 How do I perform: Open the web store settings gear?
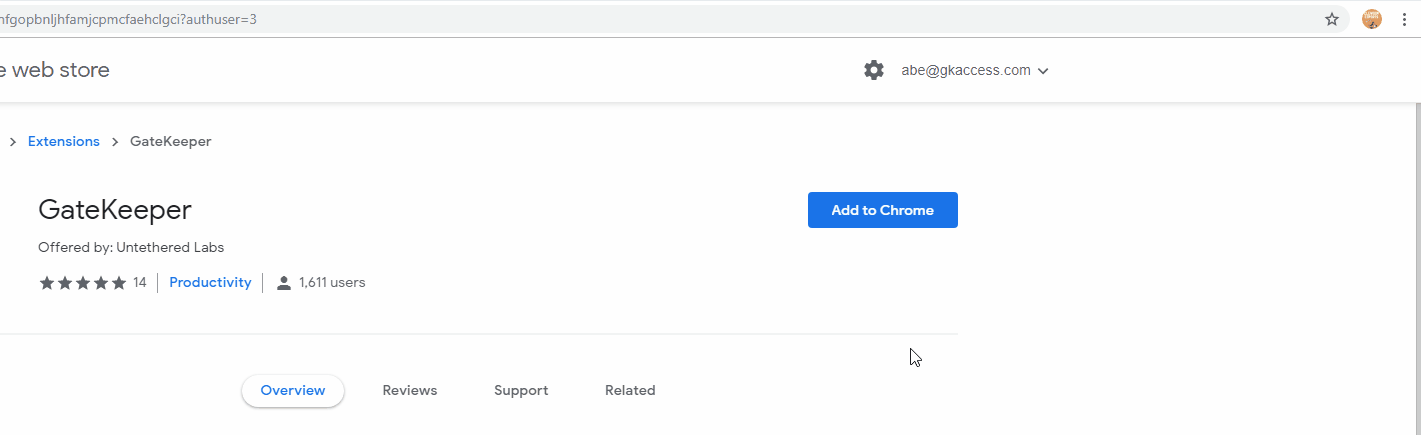point(874,70)
